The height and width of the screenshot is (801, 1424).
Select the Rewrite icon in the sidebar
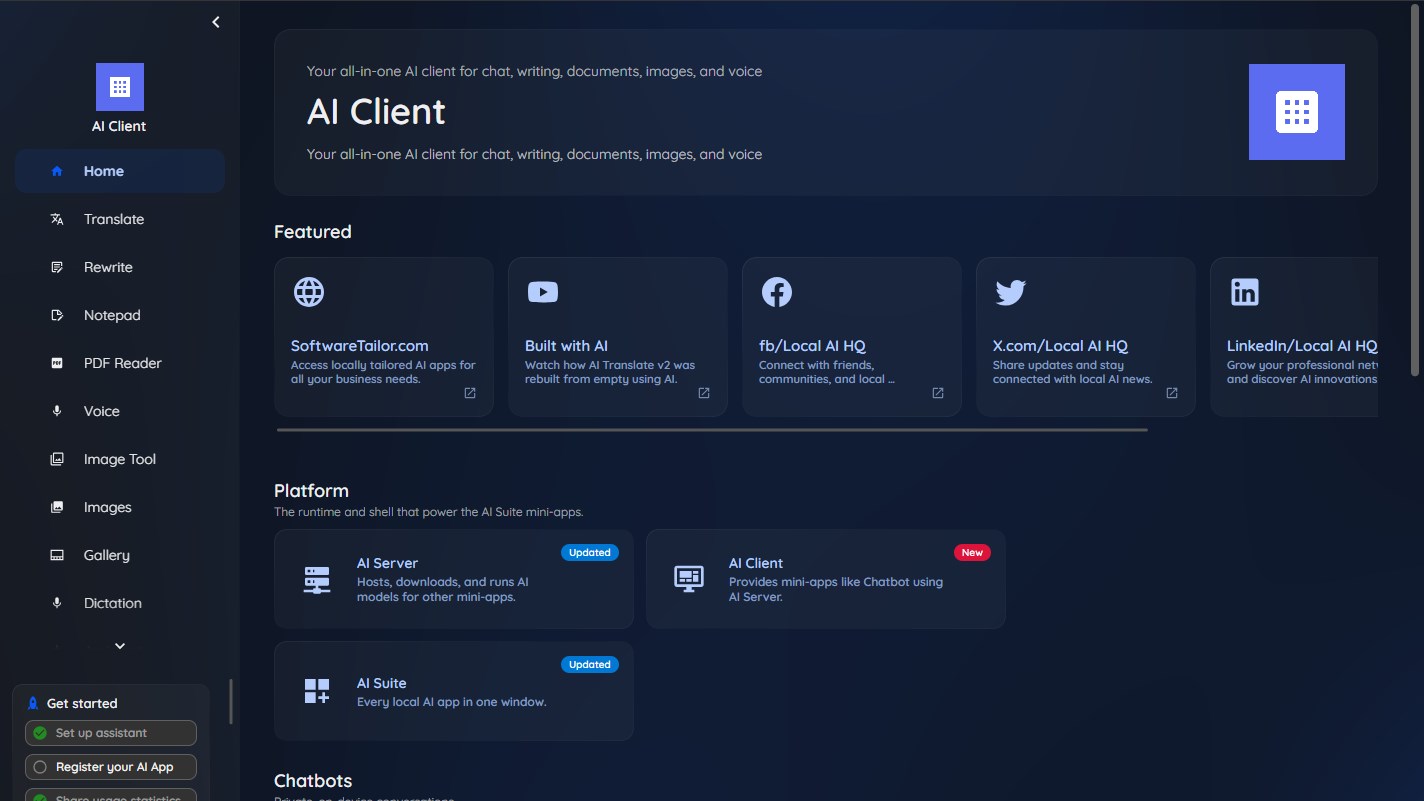57,267
